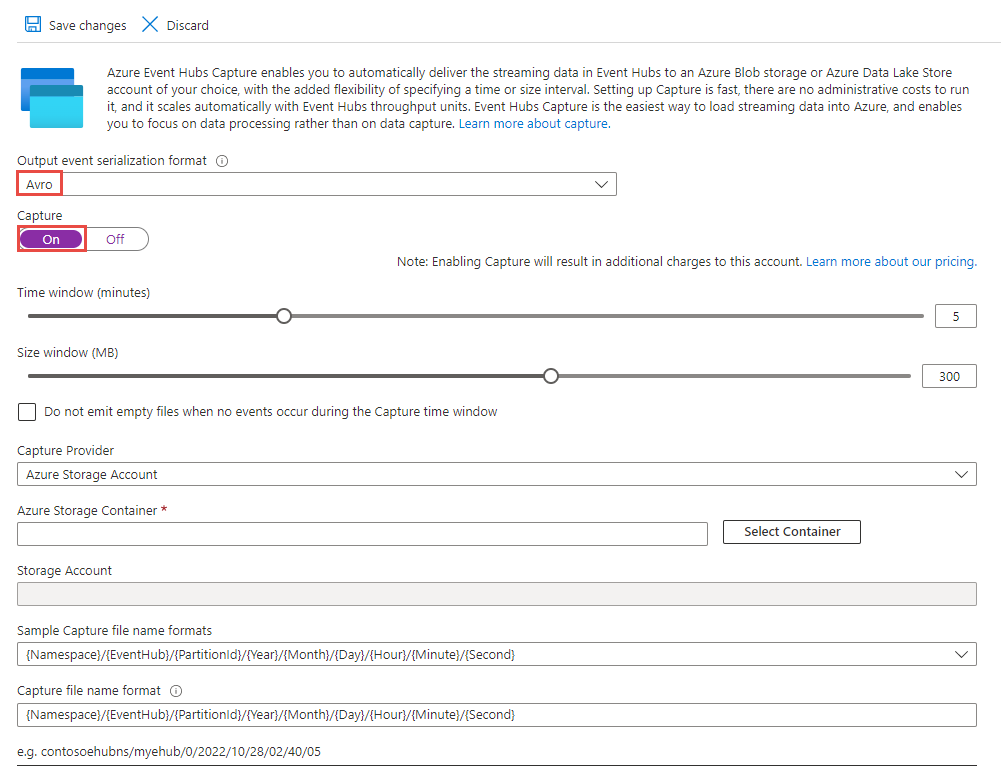Click the Time window minutes value box

[955, 315]
